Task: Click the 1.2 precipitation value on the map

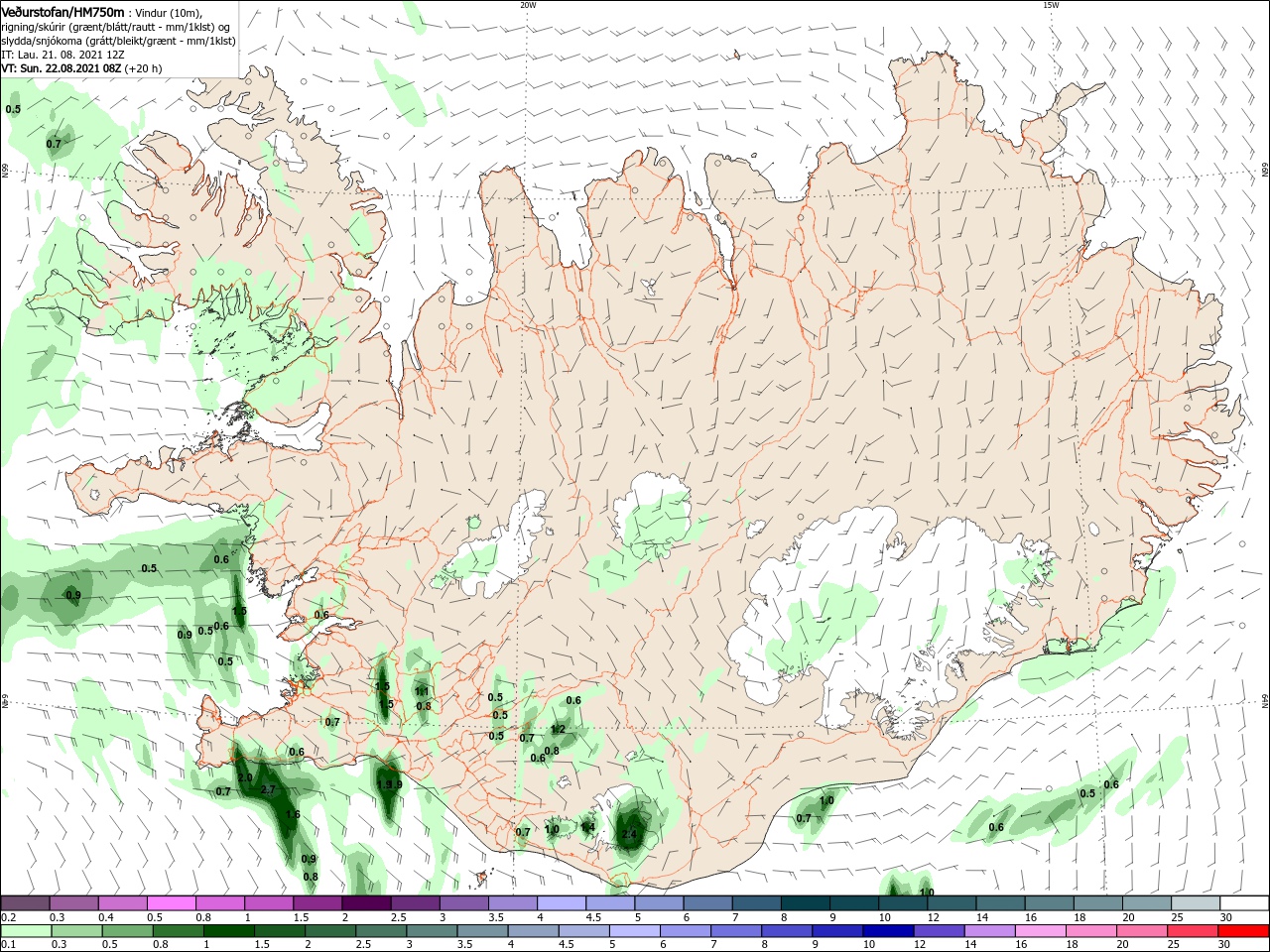Action: click(558, 730)
